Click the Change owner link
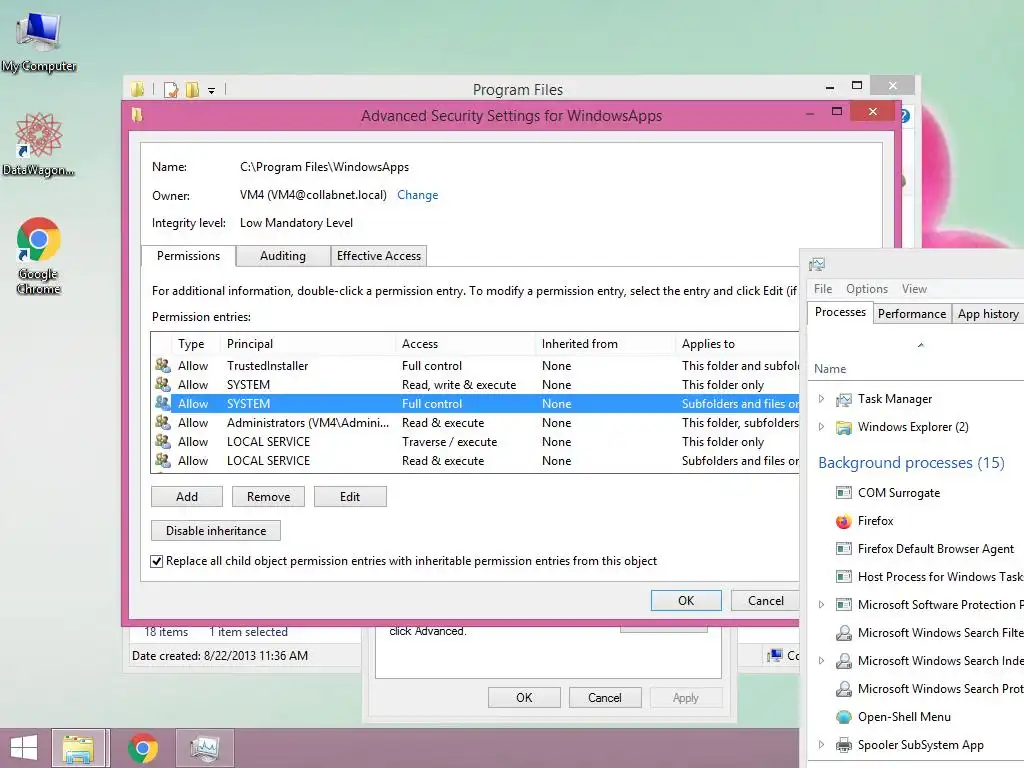This screenshot has width=1024, height=768. [x=417, y=195]
